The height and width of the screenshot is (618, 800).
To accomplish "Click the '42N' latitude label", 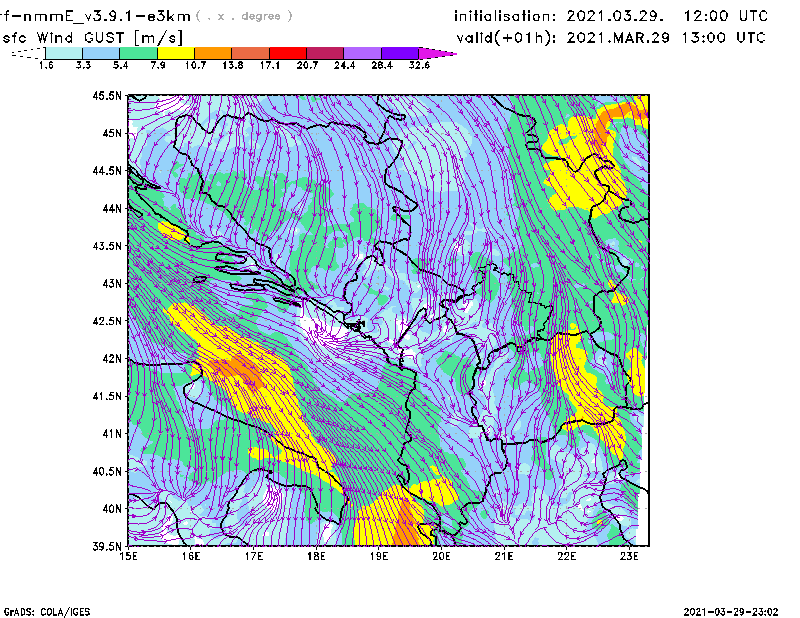I will [112, 359].
